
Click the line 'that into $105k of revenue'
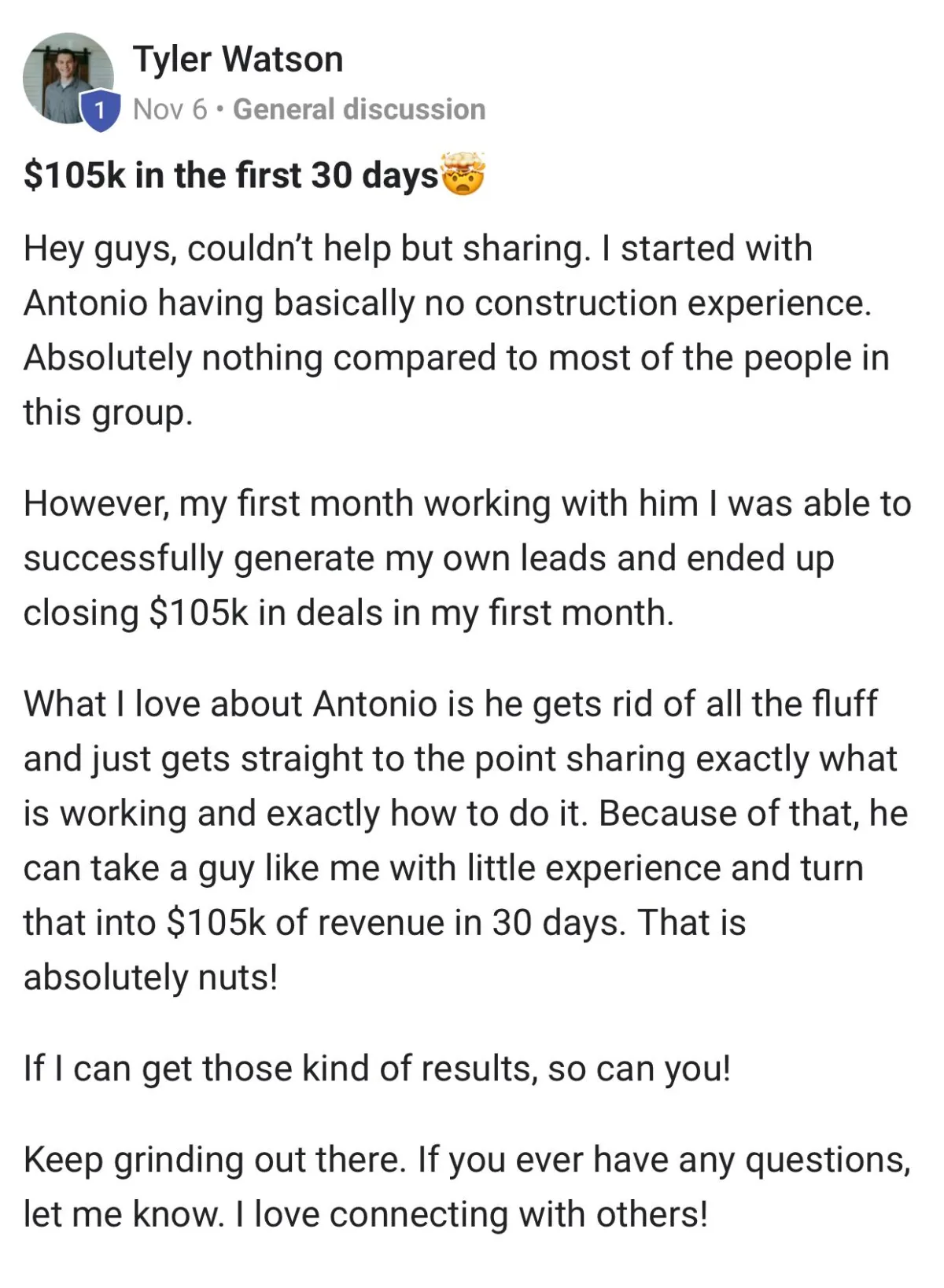point(385,923)
